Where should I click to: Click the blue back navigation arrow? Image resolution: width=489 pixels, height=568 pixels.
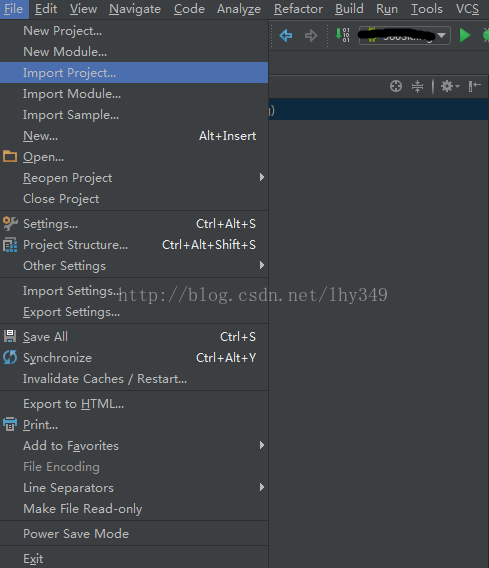click(286, 36)
